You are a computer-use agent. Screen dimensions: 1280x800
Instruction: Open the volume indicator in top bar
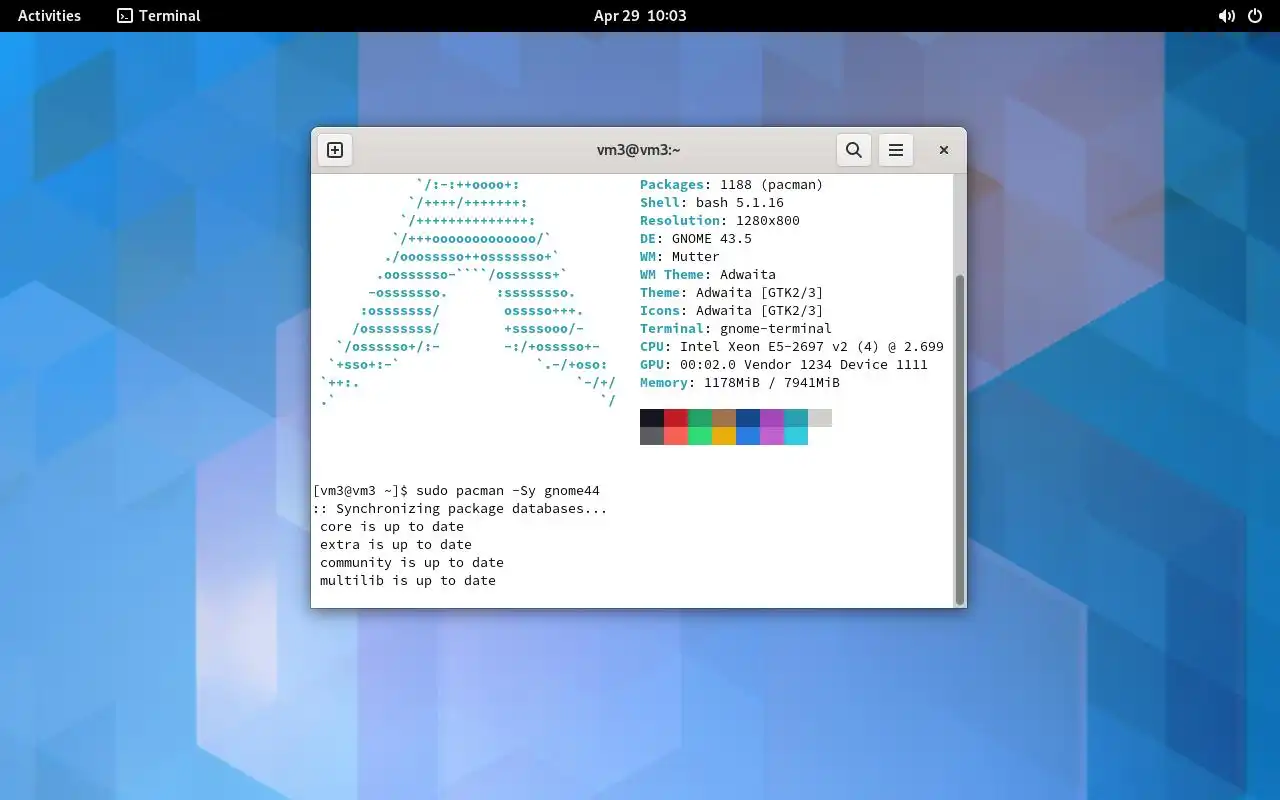[1226, 16]
